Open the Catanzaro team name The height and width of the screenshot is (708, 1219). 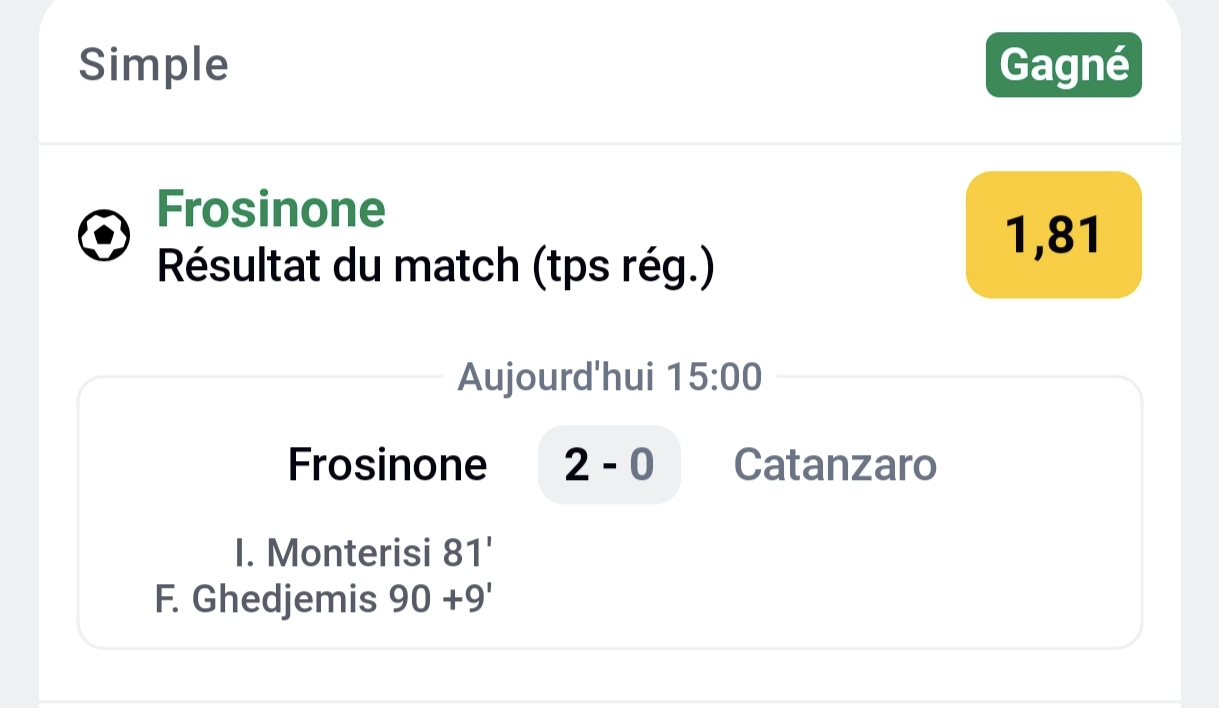pyautogui.click(x=835, y=465)
